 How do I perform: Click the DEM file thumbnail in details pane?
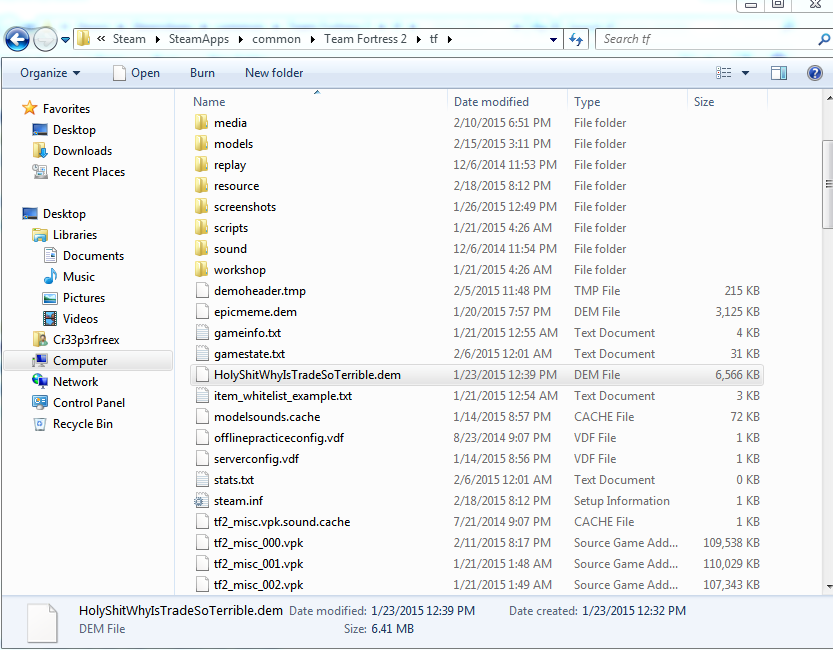coord(42,622)
